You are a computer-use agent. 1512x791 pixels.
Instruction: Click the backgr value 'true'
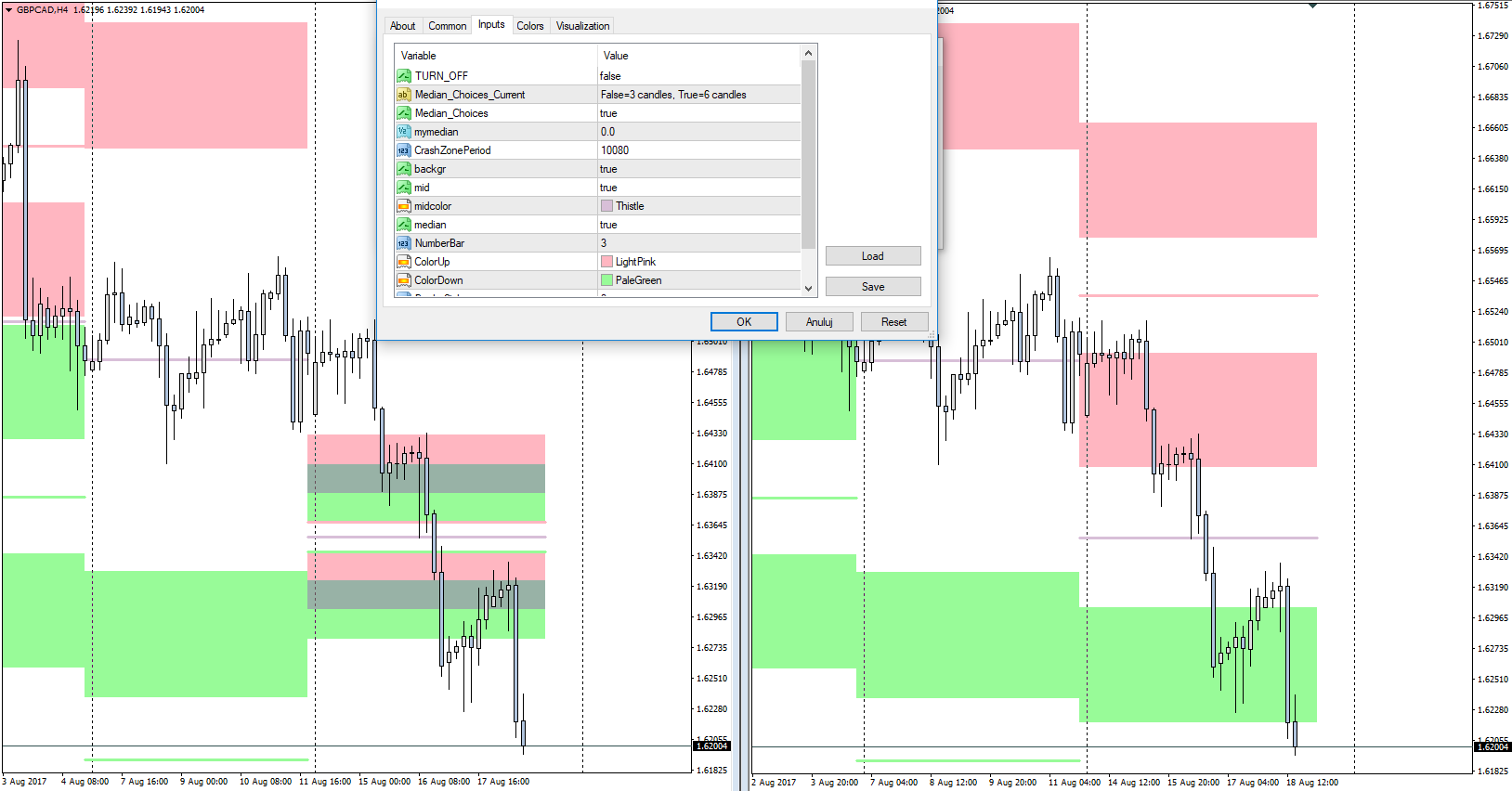tap(608, 169)
